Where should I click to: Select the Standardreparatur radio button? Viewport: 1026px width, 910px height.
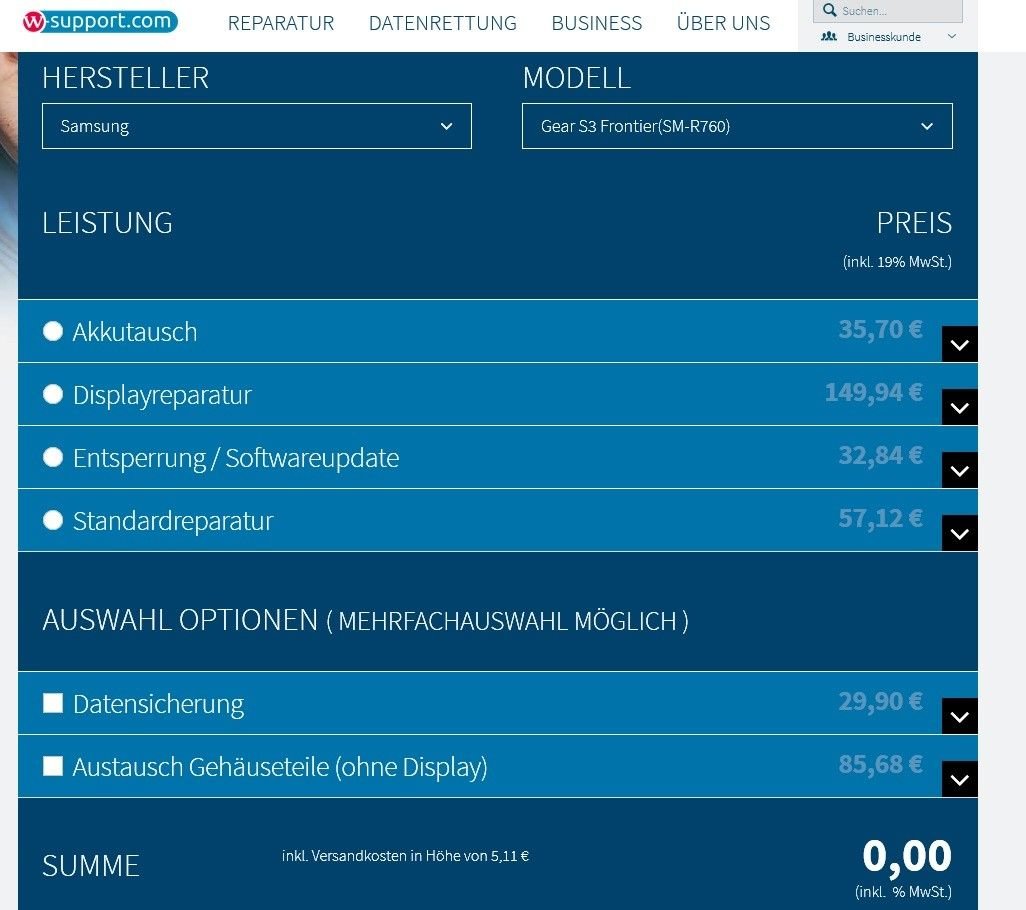point(53,520)
